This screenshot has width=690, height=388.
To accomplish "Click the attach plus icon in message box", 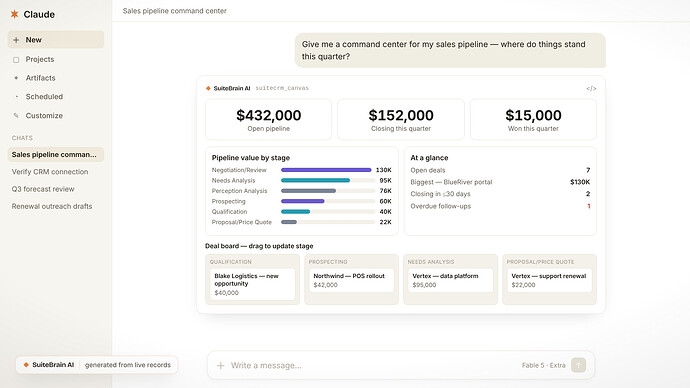I will pos(220,366).
